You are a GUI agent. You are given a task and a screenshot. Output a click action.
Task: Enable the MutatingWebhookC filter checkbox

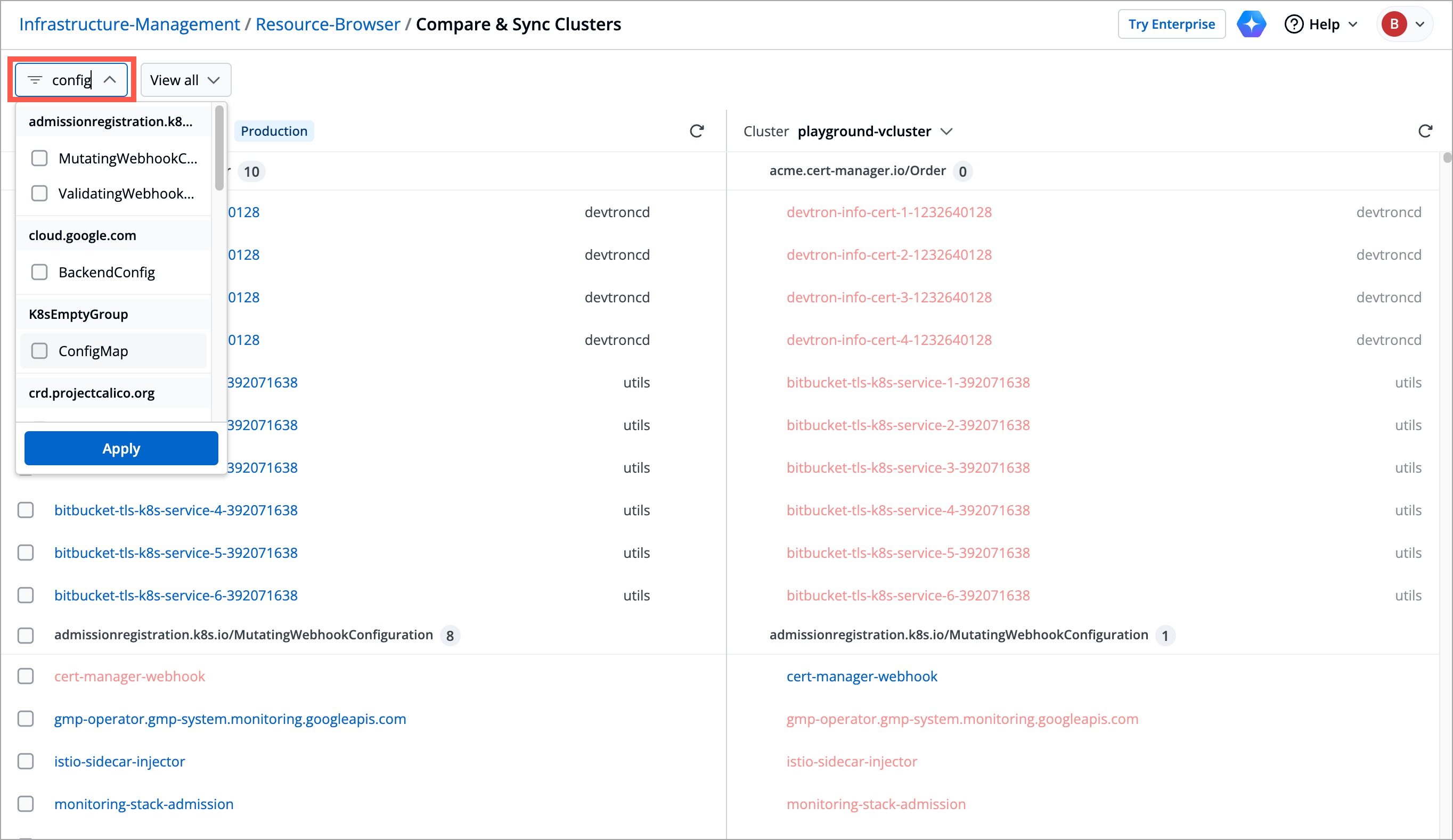[39, 158]
